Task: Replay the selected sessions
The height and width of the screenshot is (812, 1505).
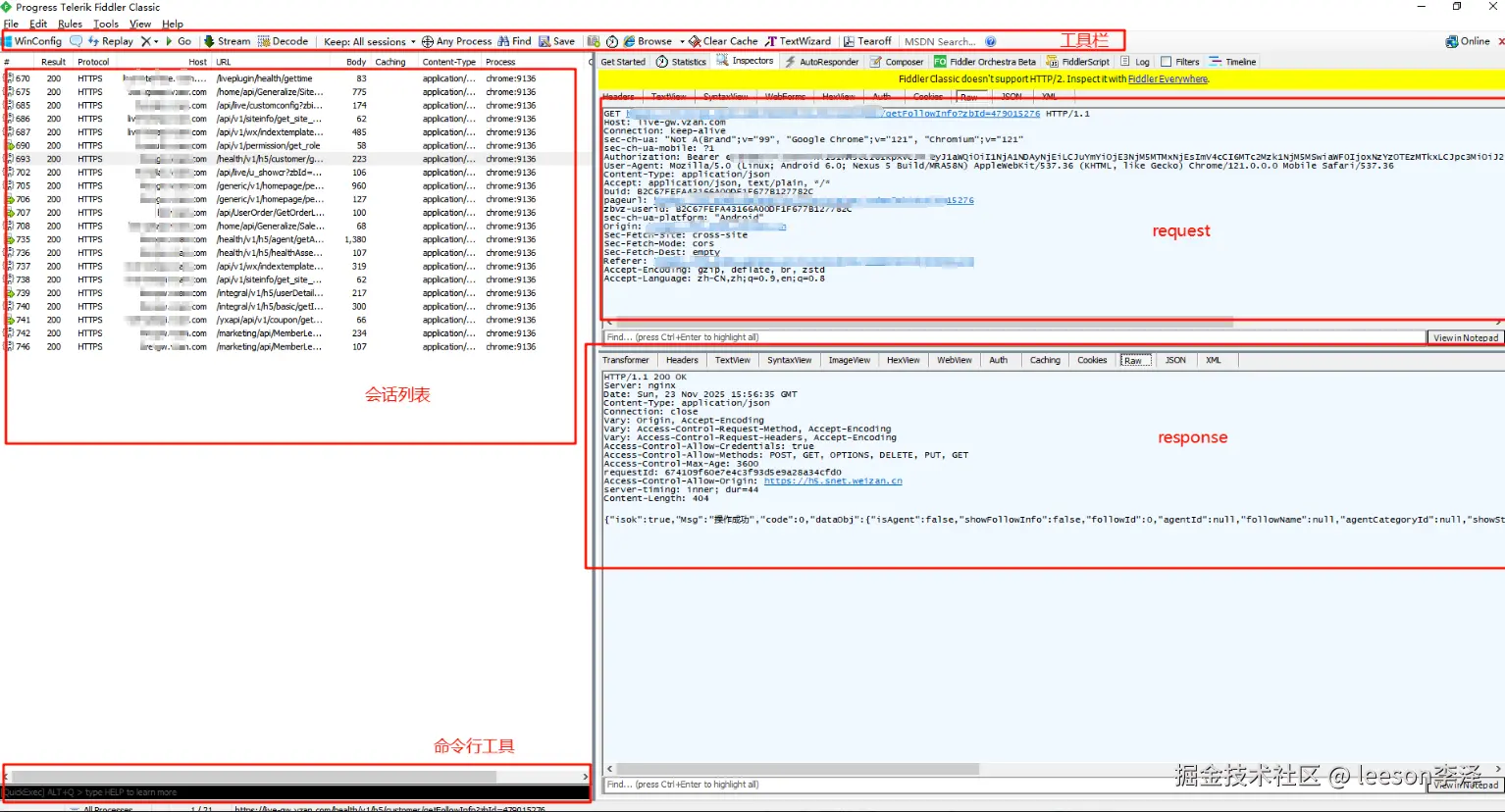Action: click(111, 41)
